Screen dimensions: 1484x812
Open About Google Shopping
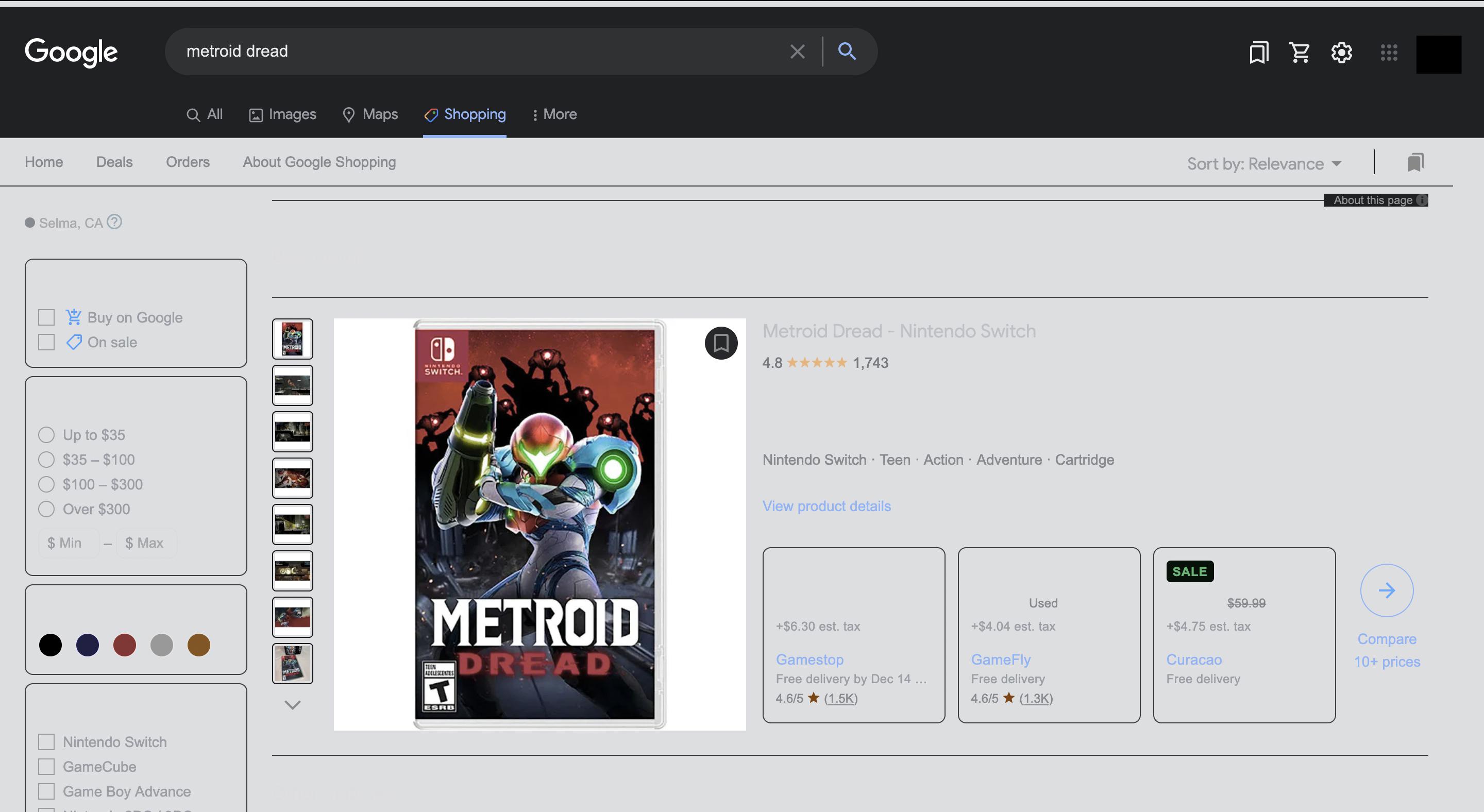319,162
